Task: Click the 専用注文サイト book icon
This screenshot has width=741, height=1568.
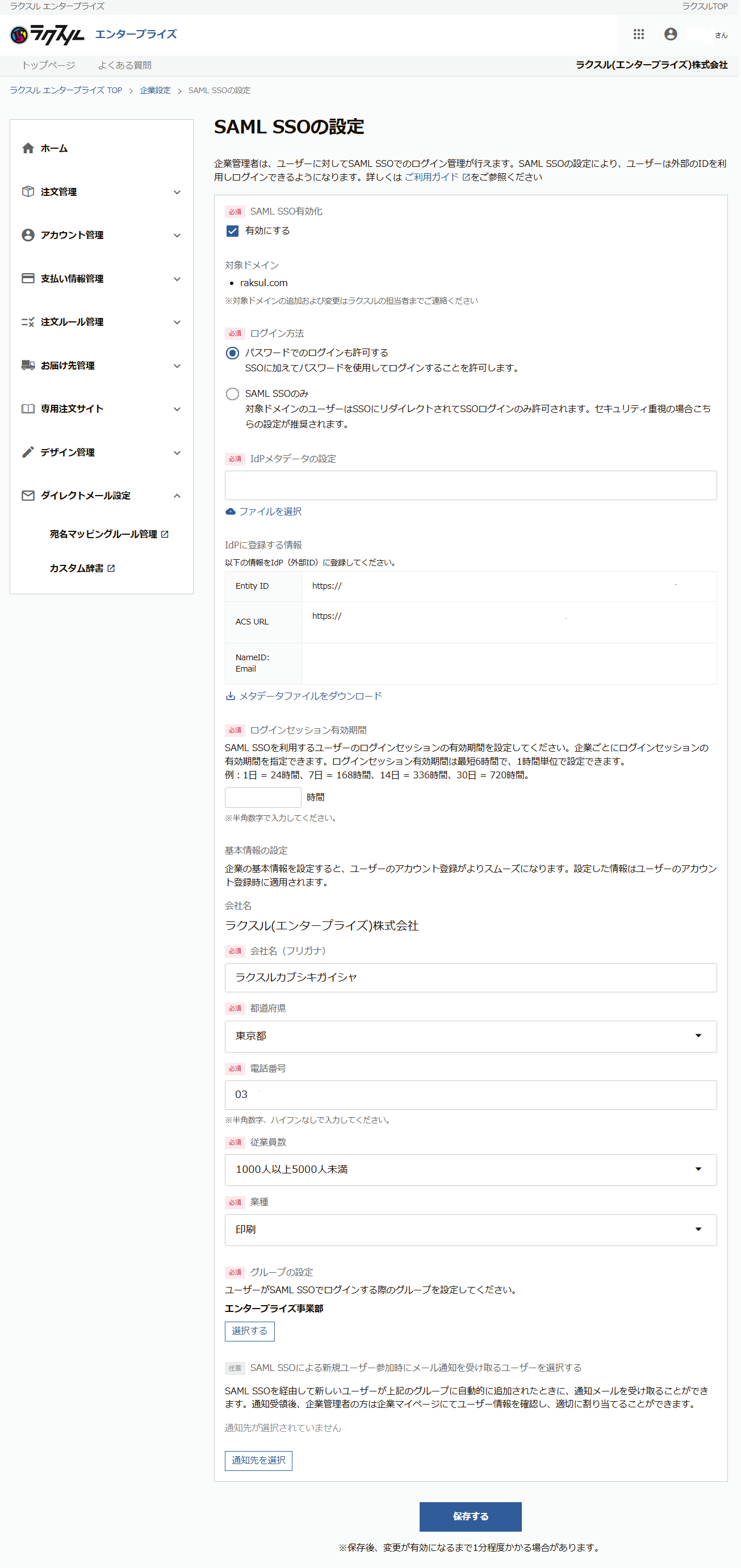Action: (28, 408)
